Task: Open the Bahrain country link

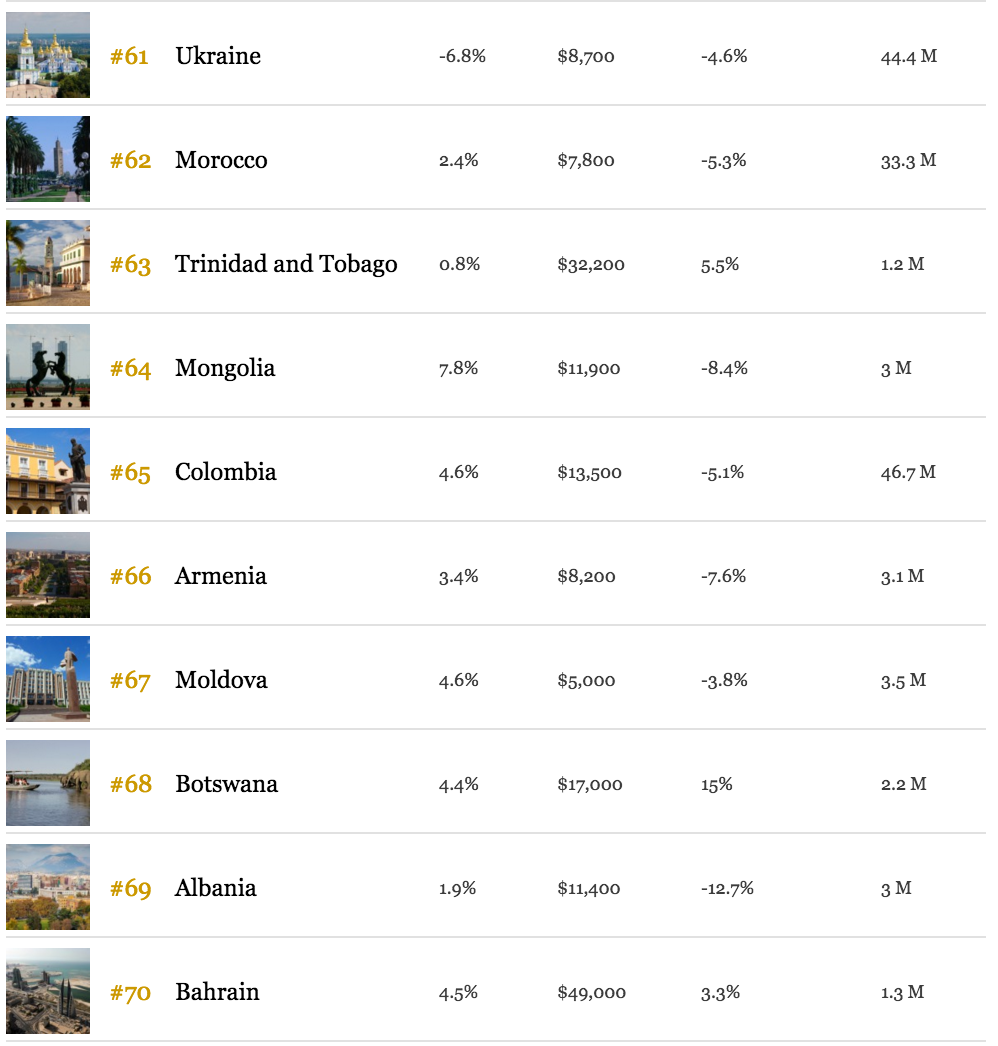Action: [217, 993]
